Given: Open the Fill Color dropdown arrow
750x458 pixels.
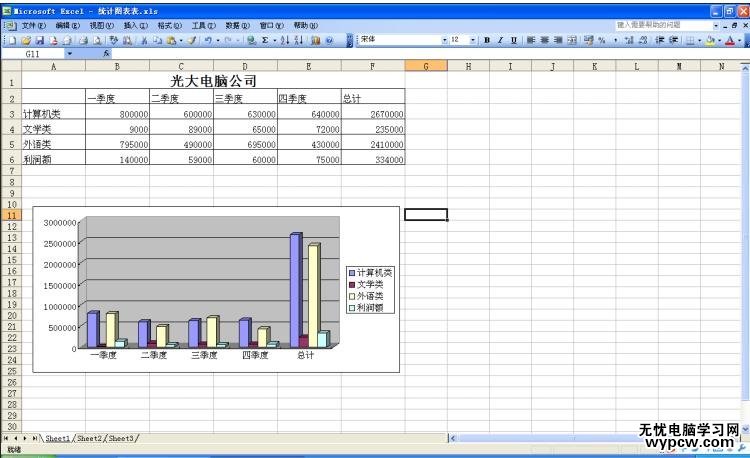Looking at the screenshot, I should click(719, 40).
